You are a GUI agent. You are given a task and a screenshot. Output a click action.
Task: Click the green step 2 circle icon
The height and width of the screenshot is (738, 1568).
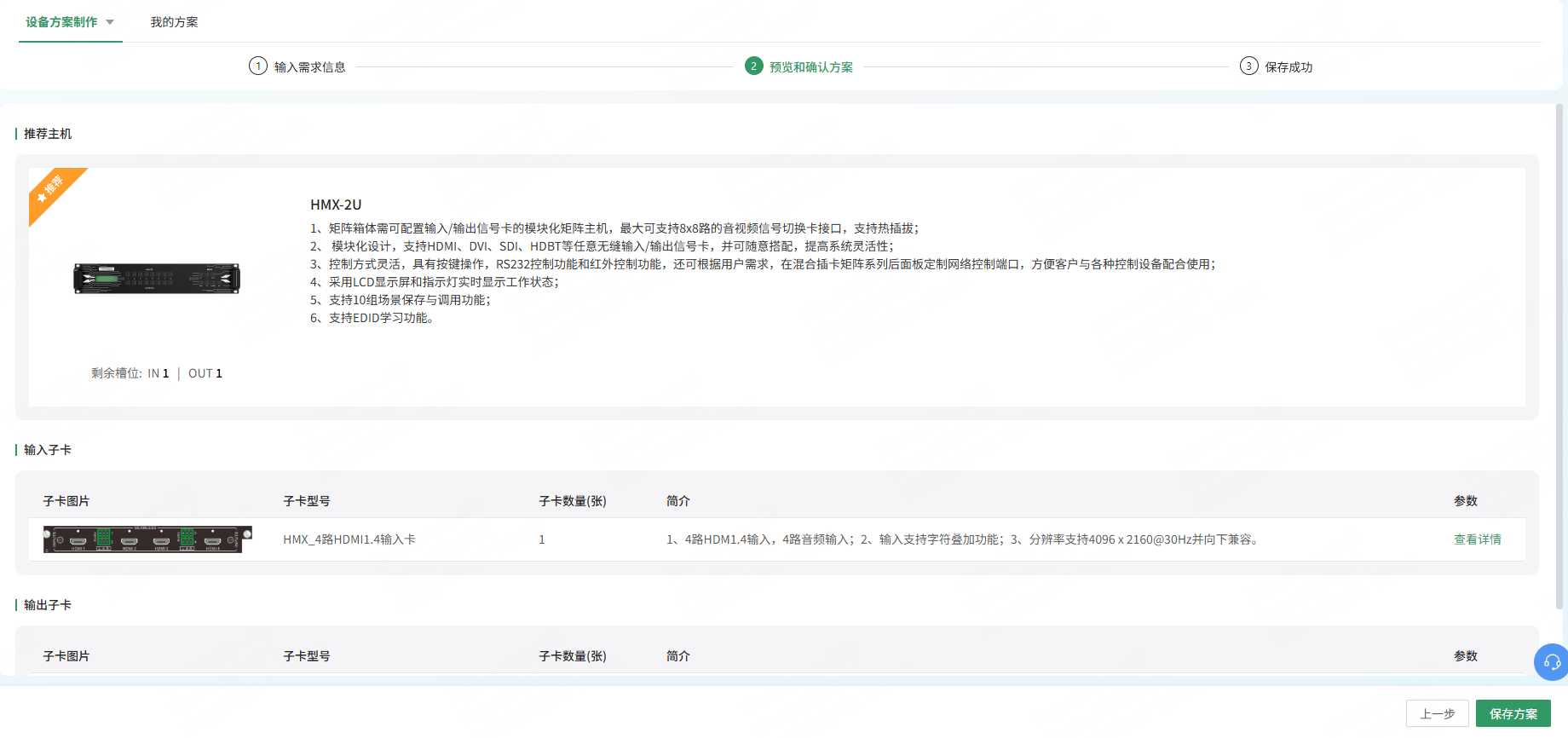[753, 66]
